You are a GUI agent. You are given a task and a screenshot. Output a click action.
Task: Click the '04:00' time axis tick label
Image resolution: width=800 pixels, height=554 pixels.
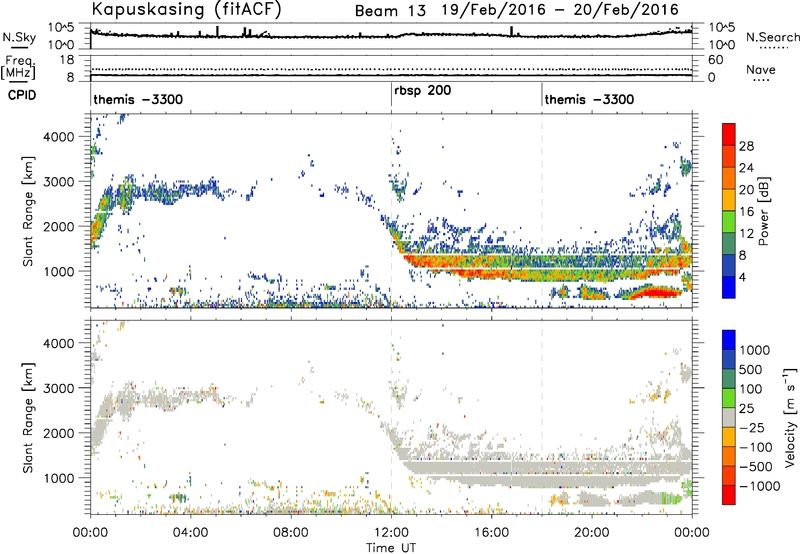(190, 533)
